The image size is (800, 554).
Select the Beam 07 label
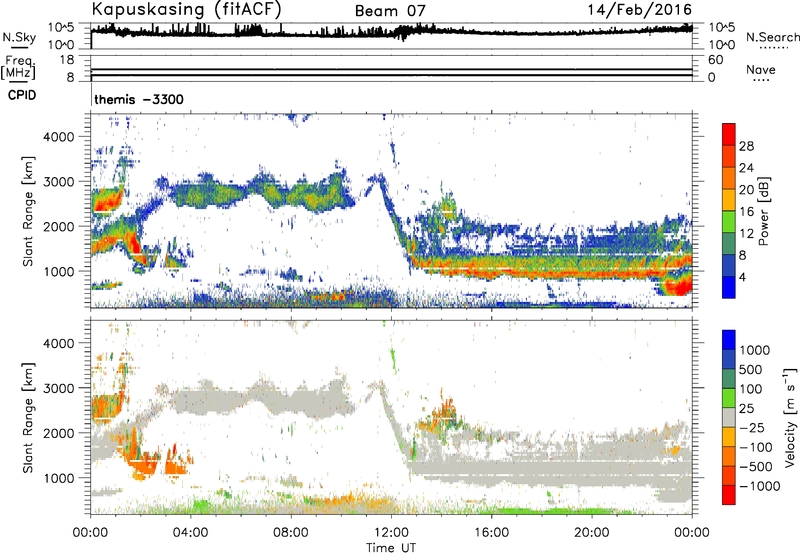(390, 11)
